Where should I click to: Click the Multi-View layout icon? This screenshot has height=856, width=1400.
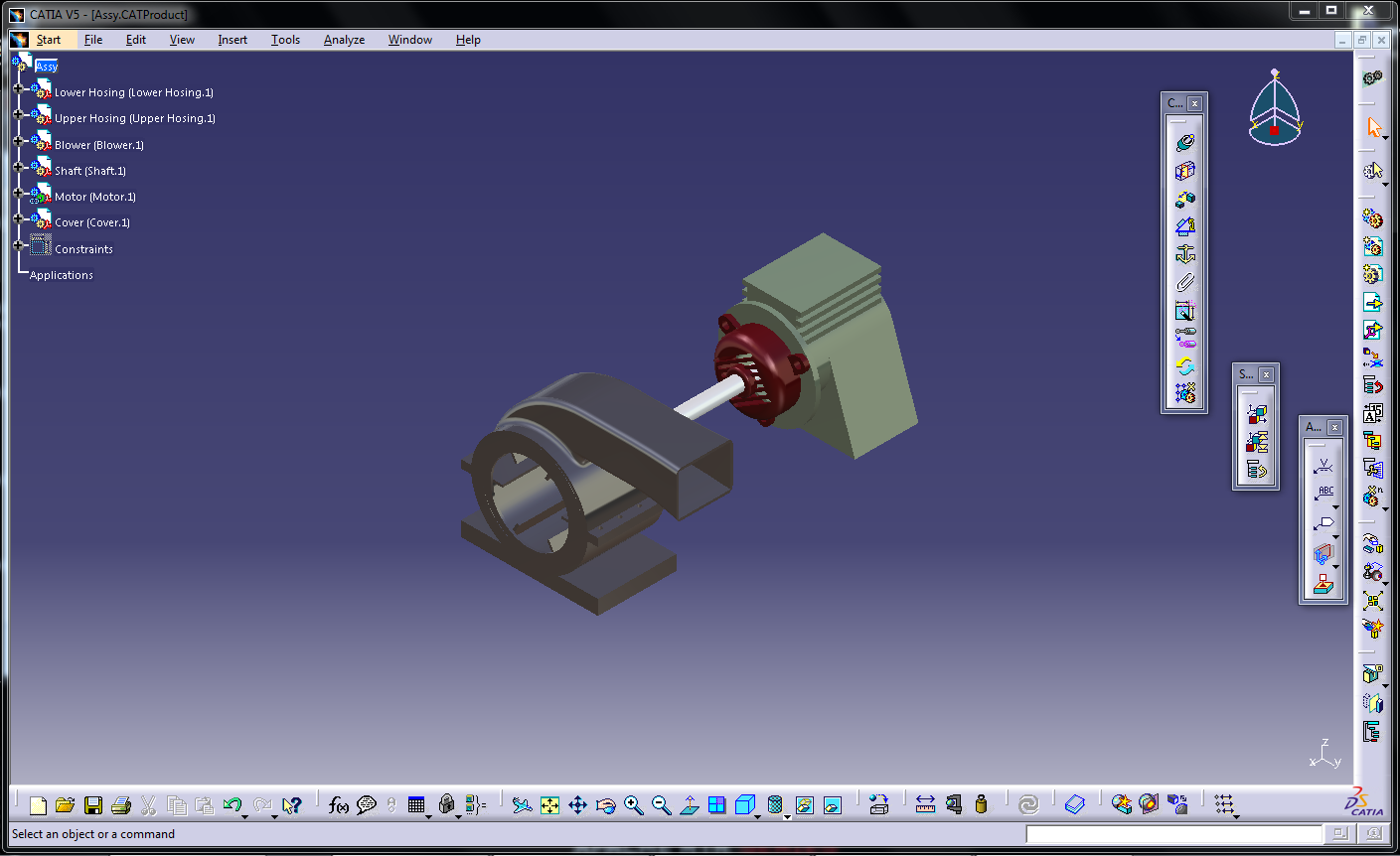point(717,805)
